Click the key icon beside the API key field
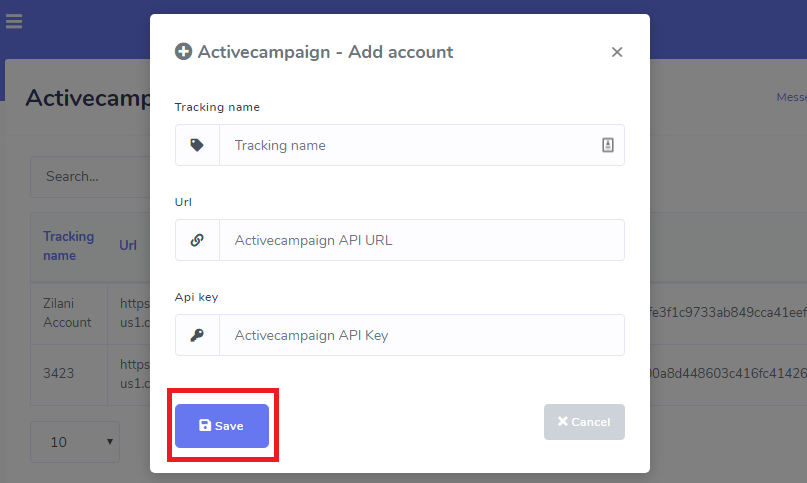Image resolution: width=807 pixels, height=483 pixels. pyautogui.click(x=197, y=335)
